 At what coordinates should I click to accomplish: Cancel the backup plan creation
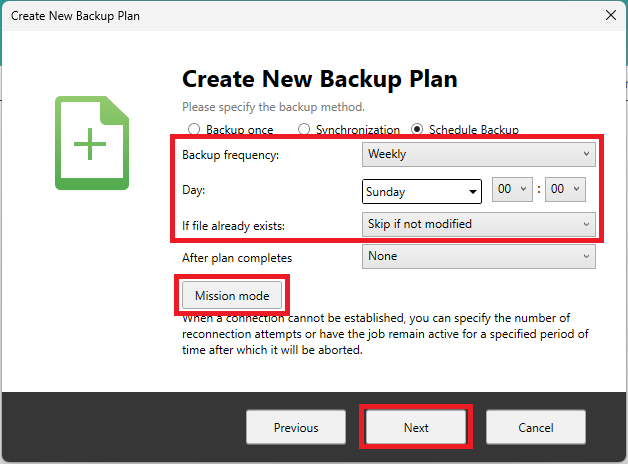[x=536, y=427]
